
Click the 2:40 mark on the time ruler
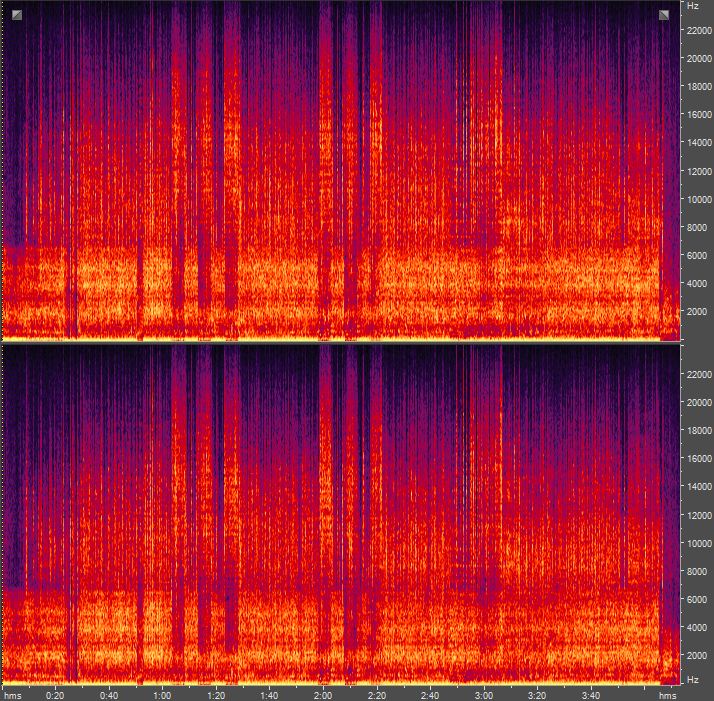[x=430, y=696]
